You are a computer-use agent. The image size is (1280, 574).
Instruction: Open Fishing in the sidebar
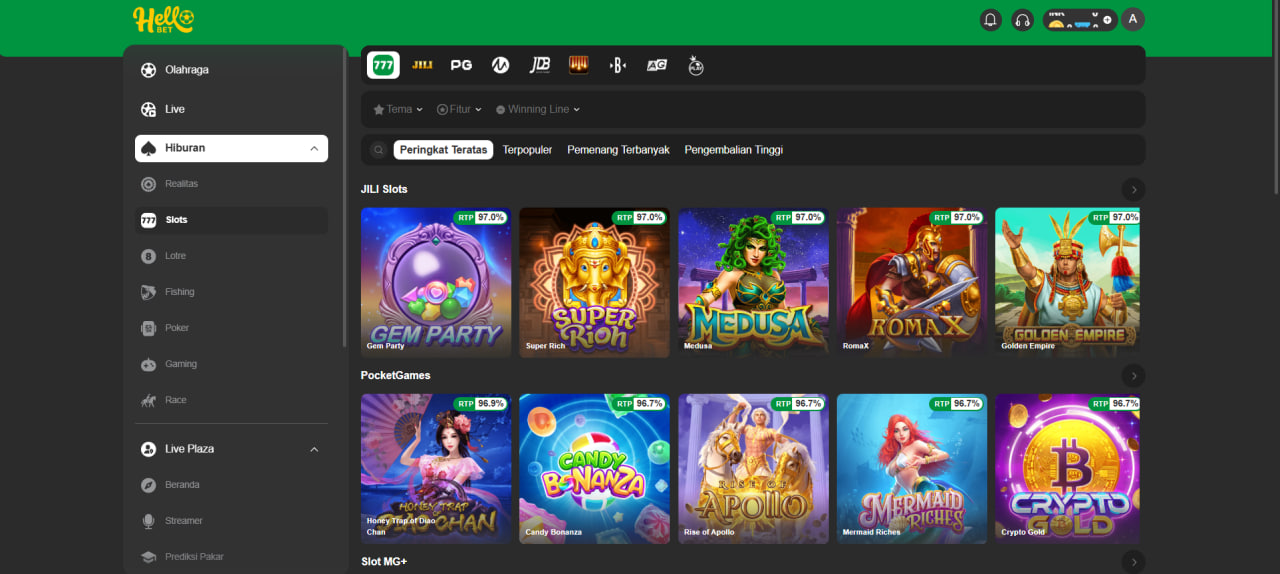tap(231, 292)
